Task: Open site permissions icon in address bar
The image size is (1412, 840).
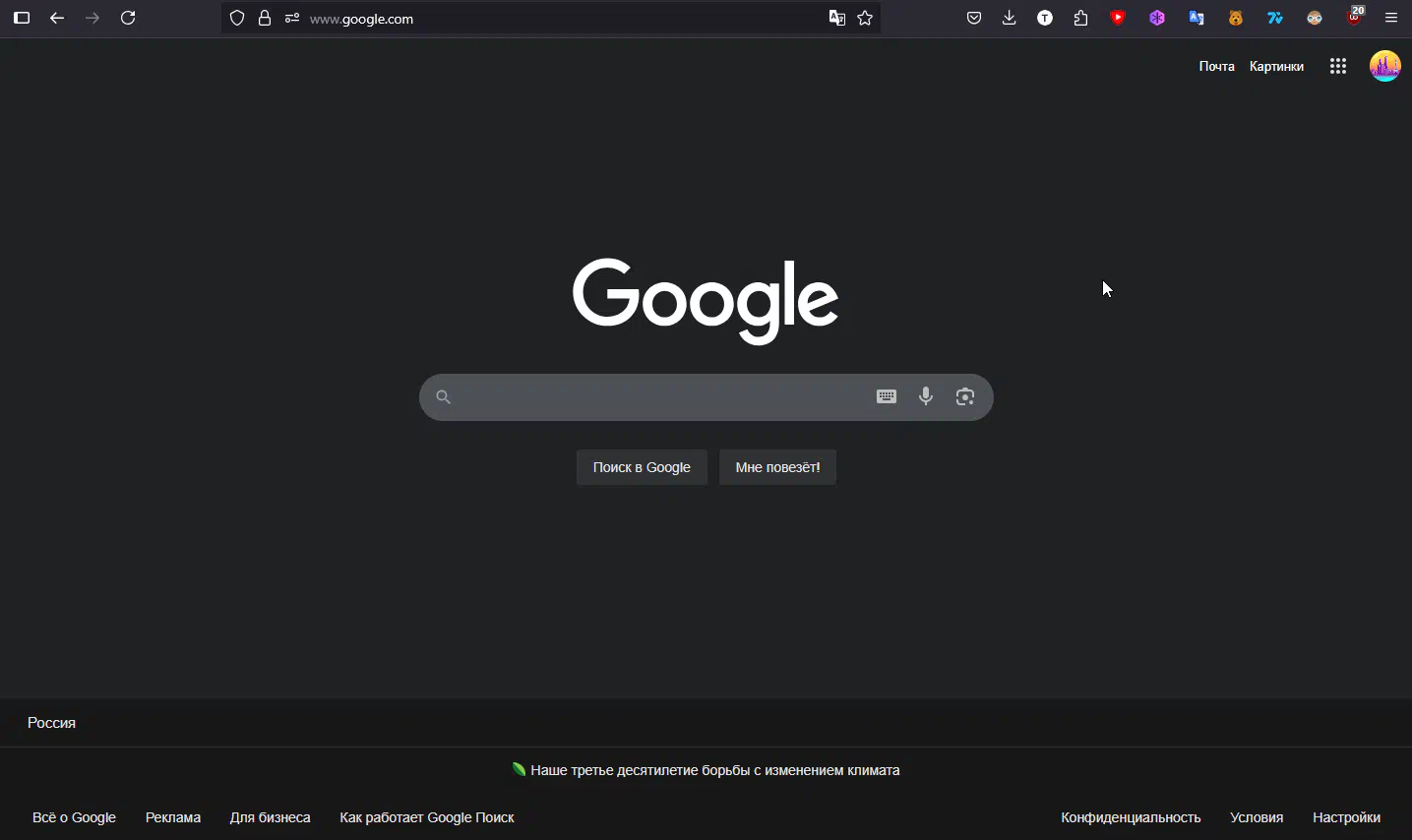Action: (292, 18)
